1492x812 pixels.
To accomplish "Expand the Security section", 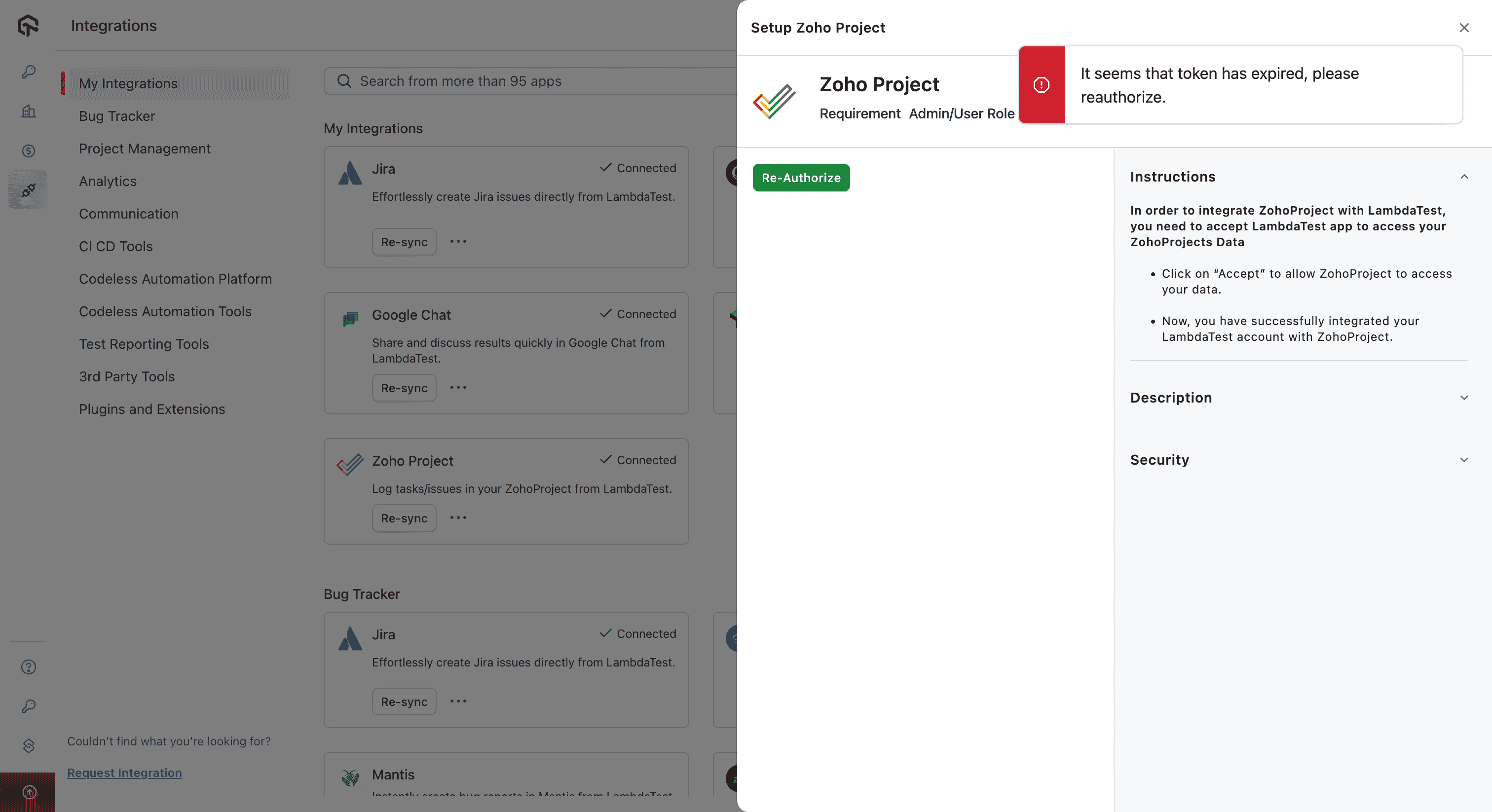I will (x=1464, y=460).
